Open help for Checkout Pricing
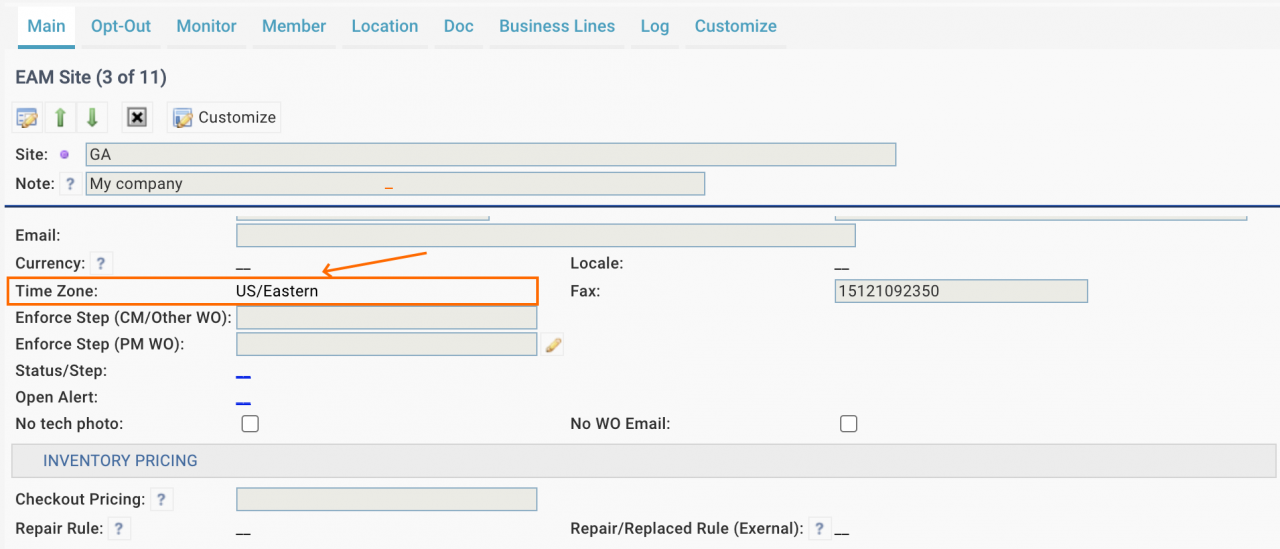1280x549 pixels. click(x=161, y=499)
